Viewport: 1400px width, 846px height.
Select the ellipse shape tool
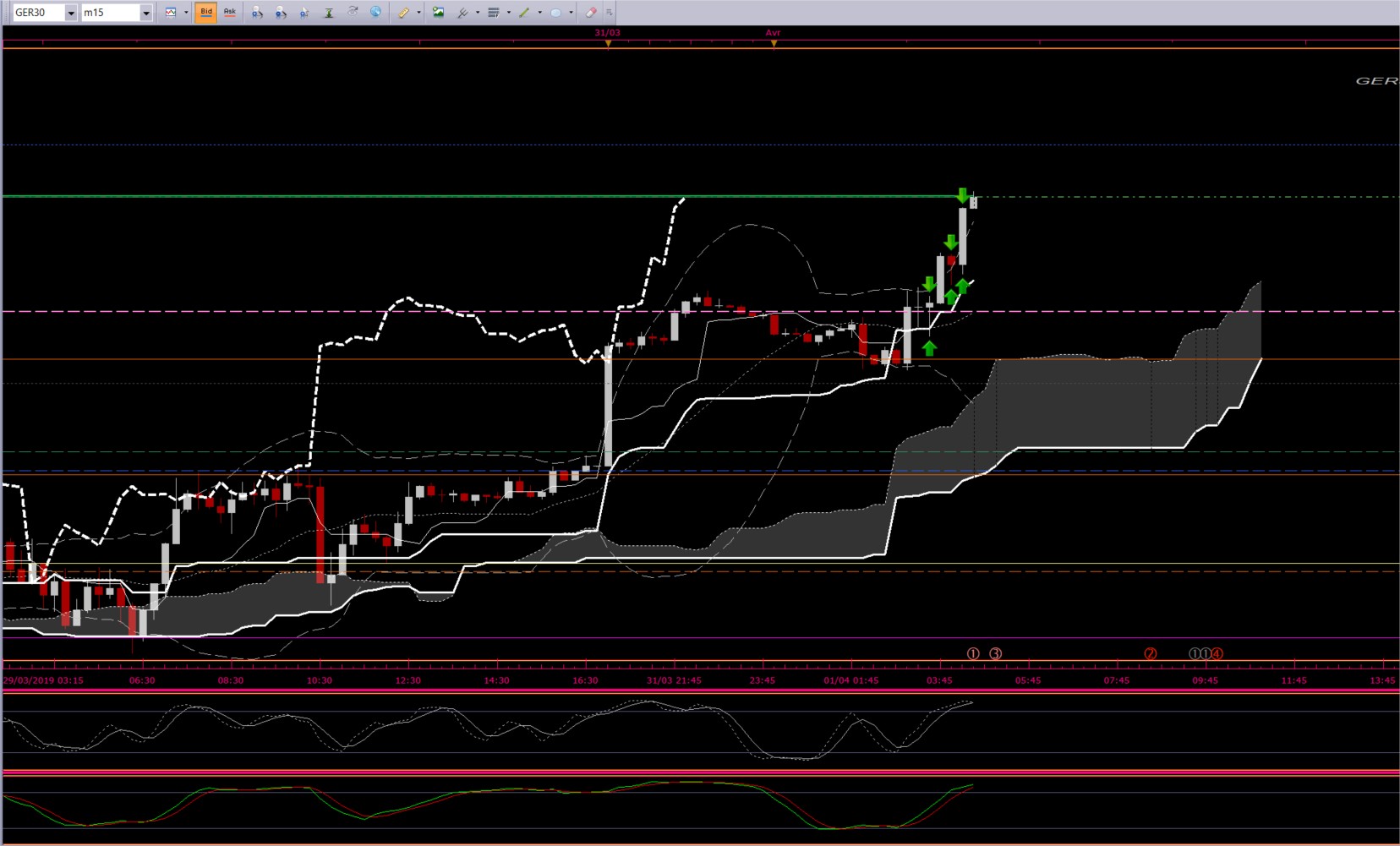tap(556, 13)
